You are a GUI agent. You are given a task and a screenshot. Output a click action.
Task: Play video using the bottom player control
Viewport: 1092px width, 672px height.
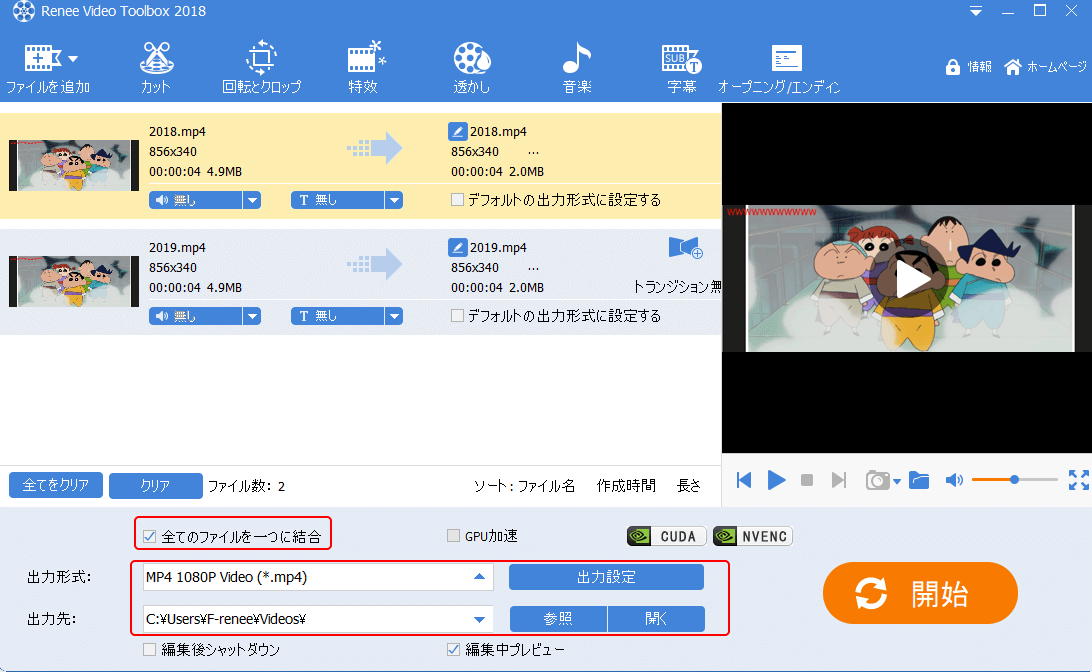click(x=777, y=480)
